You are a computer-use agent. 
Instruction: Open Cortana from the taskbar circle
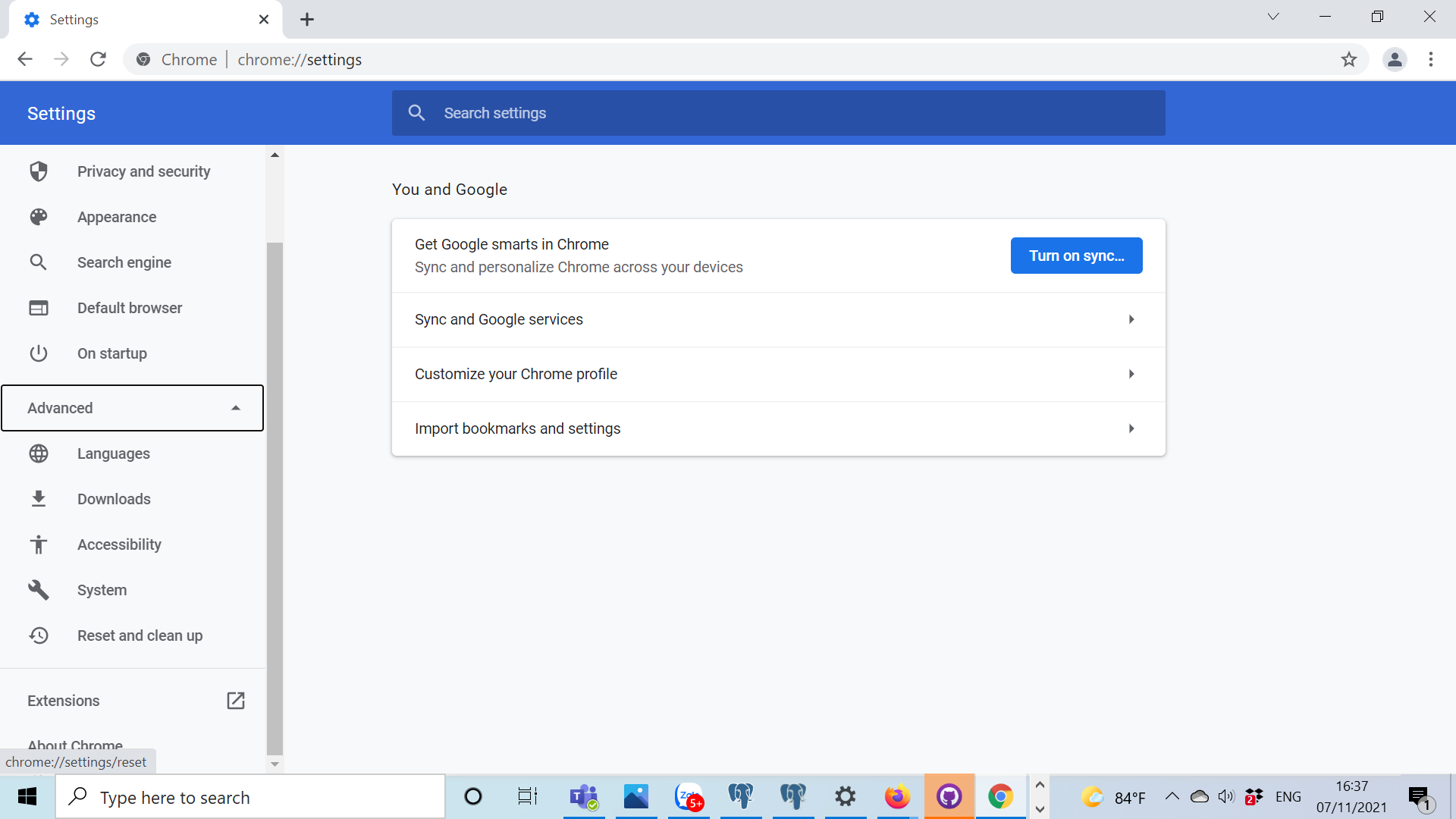coord(473,797)
